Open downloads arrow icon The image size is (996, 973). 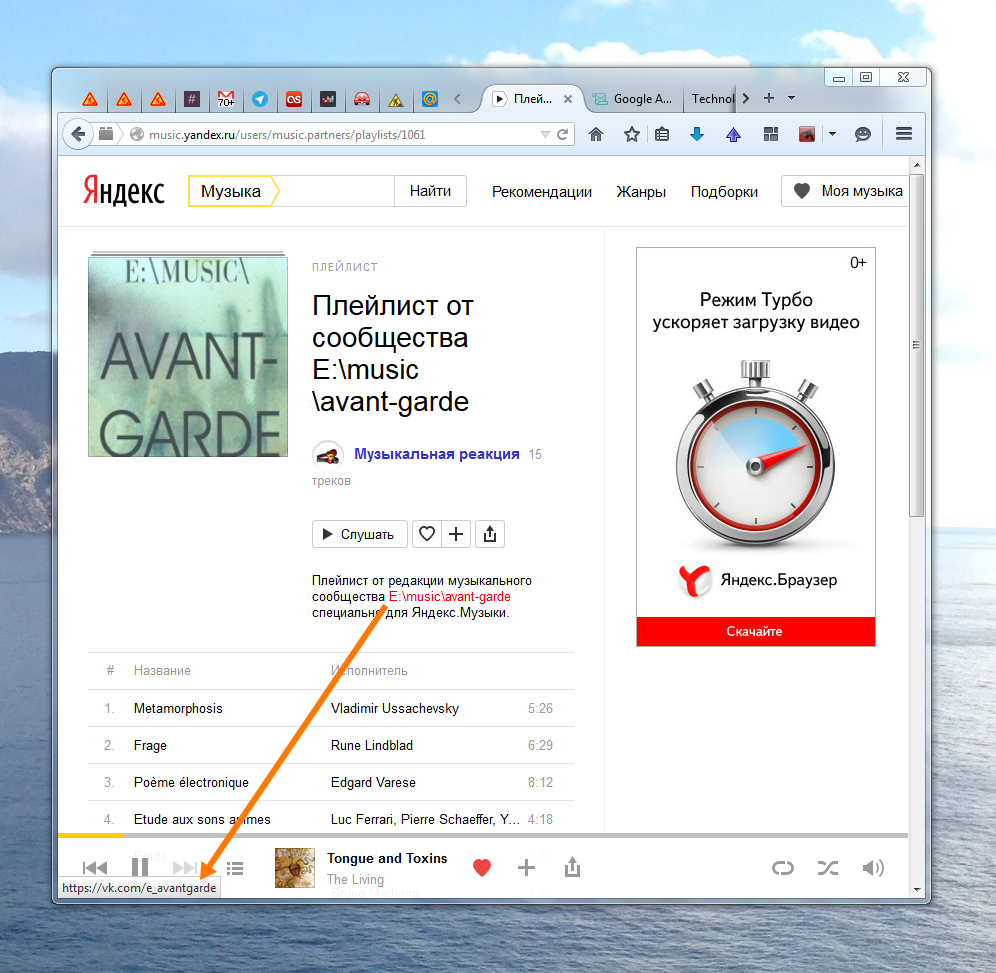coord(697,134)
